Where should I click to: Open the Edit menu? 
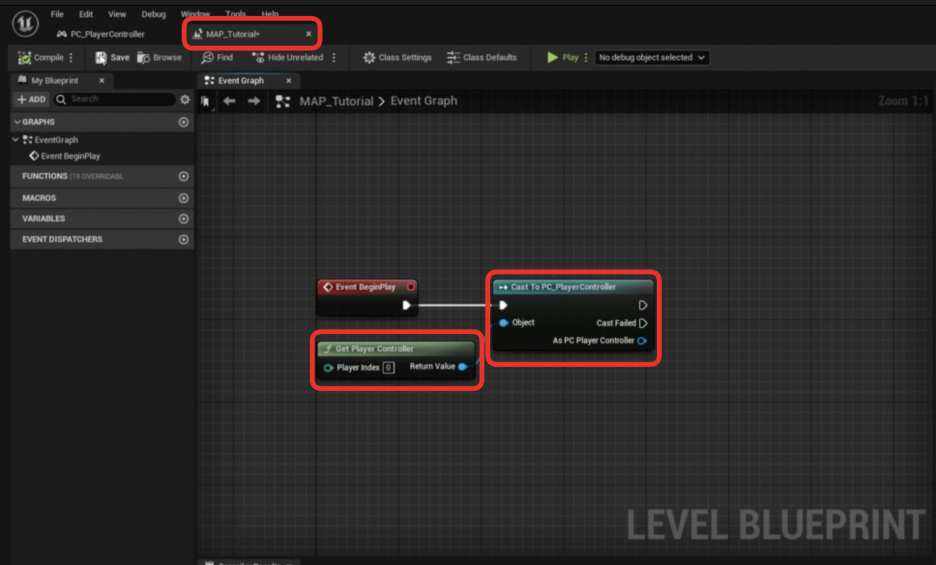tap(86, 14)
